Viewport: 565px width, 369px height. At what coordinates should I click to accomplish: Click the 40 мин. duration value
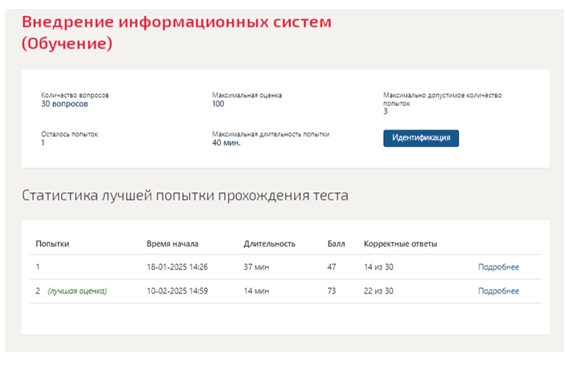[x=226, y=143]
